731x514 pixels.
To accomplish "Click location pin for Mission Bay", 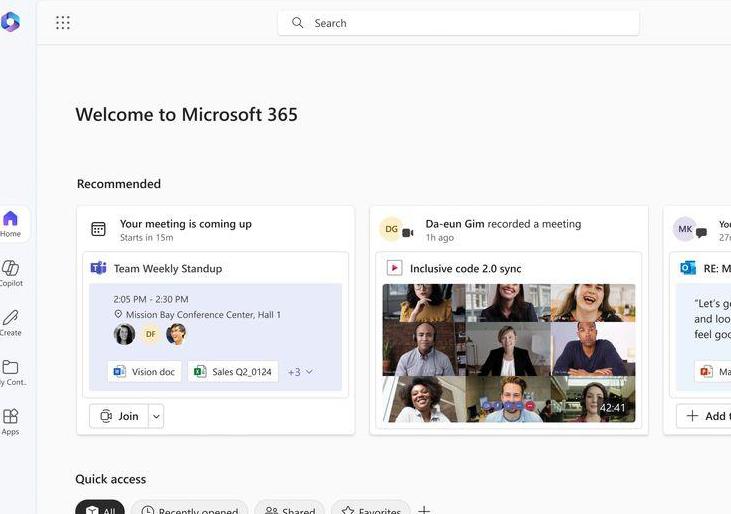I will pyautogui.click(x=118, y=314).
